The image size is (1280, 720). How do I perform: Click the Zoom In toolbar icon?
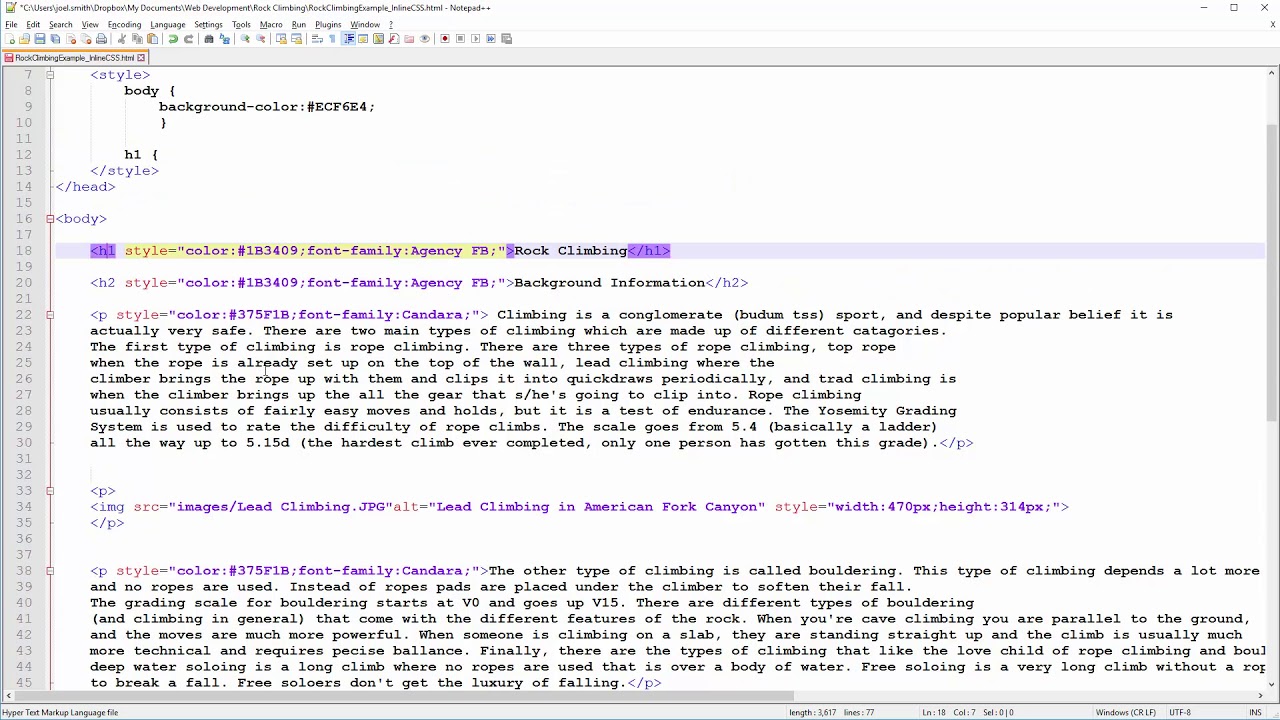[245, 39]
